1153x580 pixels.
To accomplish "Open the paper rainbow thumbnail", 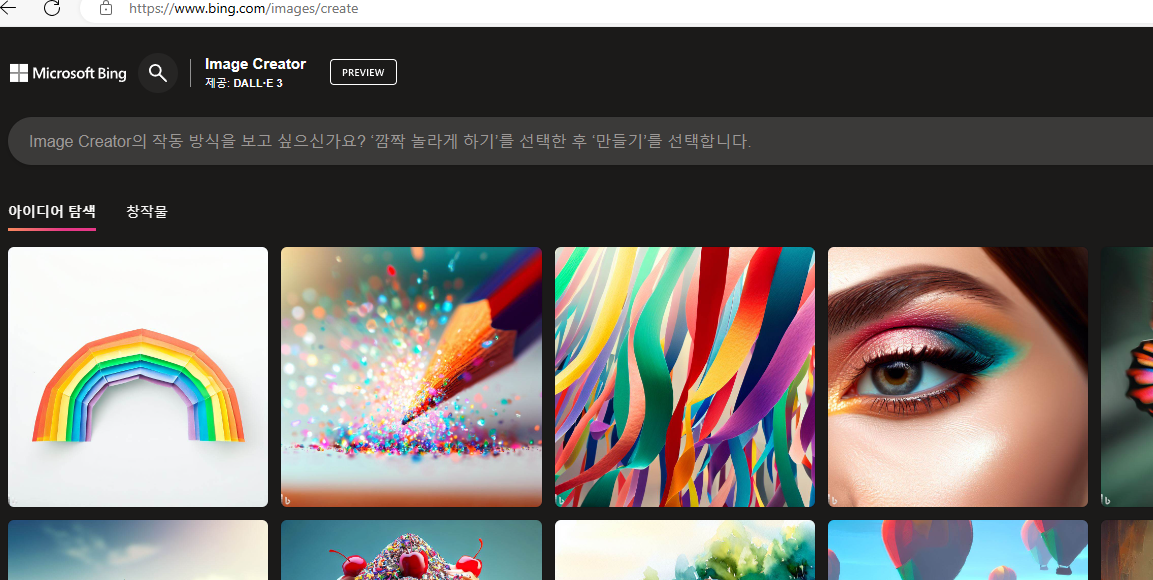I will pos(138,377).
